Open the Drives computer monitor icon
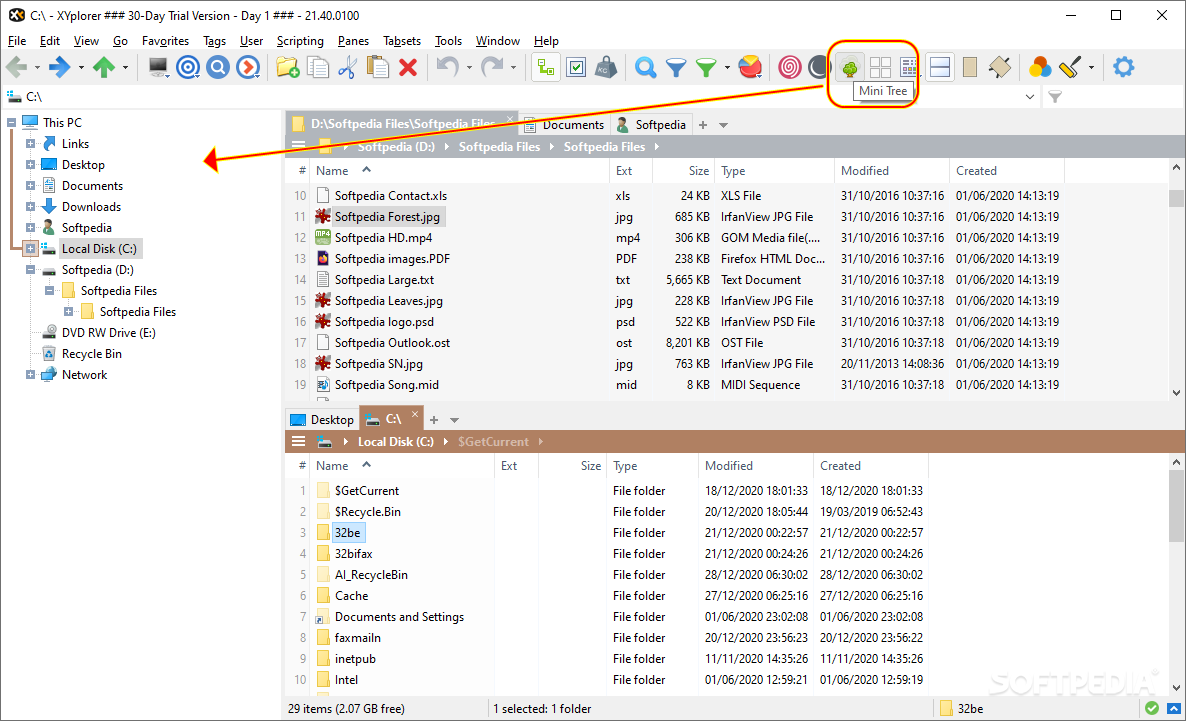Image resolution: width=1186 pixels, height=721 pixels. pos(158,67)
